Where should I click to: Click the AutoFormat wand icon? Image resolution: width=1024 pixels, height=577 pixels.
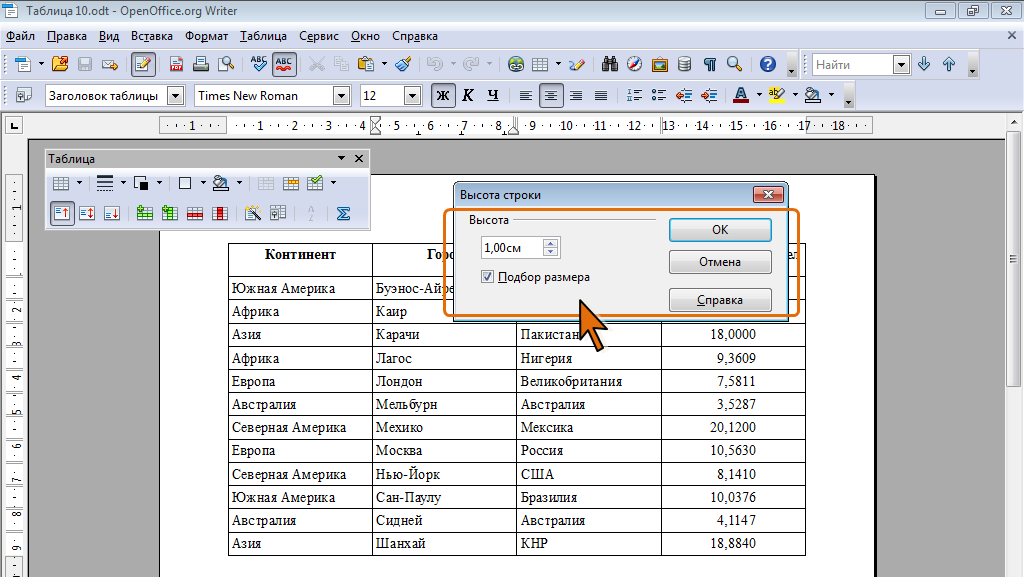pos(252,213)
